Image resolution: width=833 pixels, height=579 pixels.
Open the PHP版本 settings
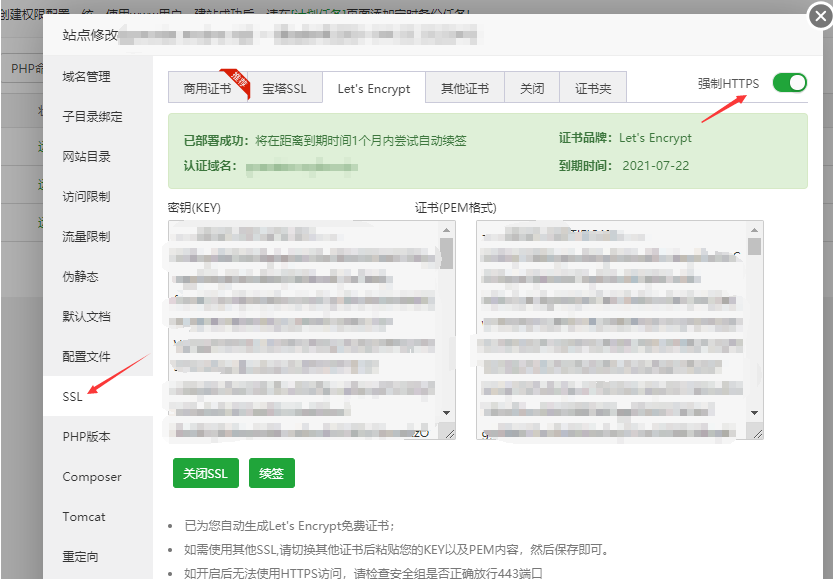86,436
